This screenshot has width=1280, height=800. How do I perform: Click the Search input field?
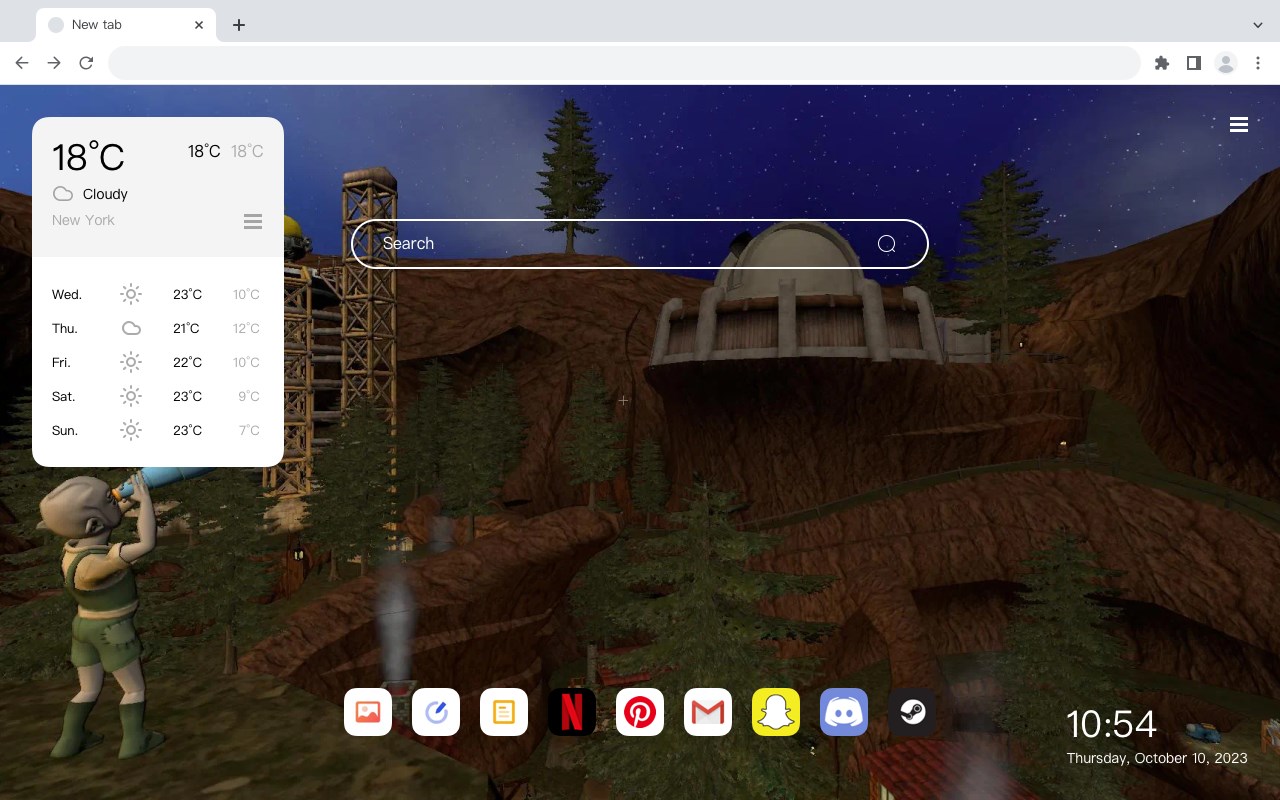click(640, 244)
